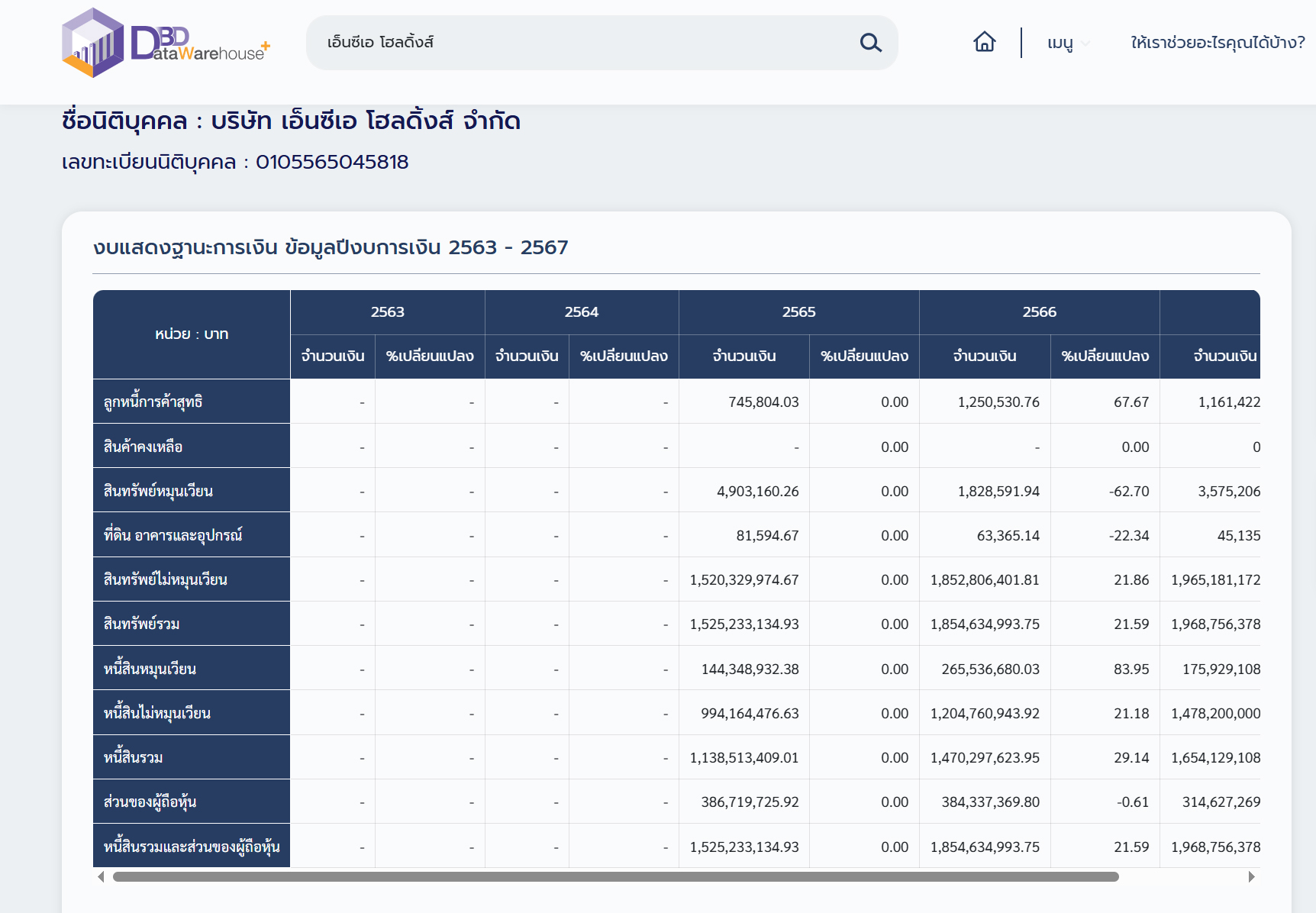The width and height of the screenshot is (1316, 913).
Task: Focus the search field containing เอ็นซีเอ โฮลดิ้งส์
Action: click(580, 43)
